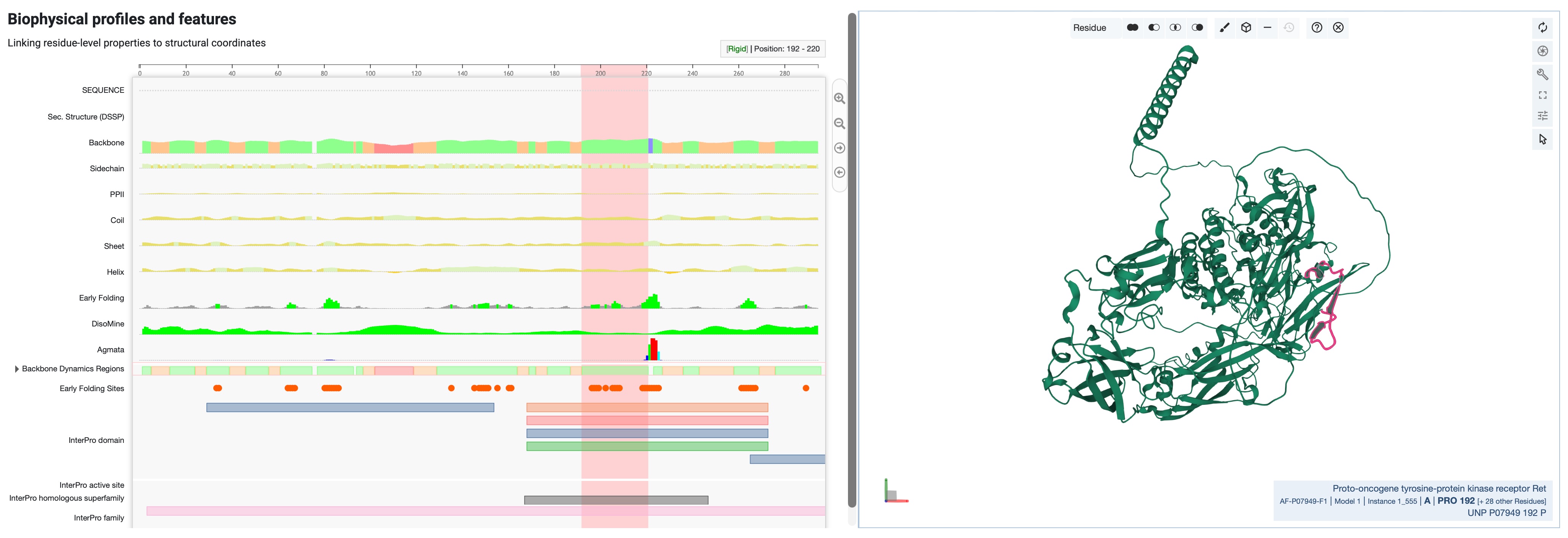
Task: Toggle the arrow selection mode button
Action: click(x=1542, y=139)
